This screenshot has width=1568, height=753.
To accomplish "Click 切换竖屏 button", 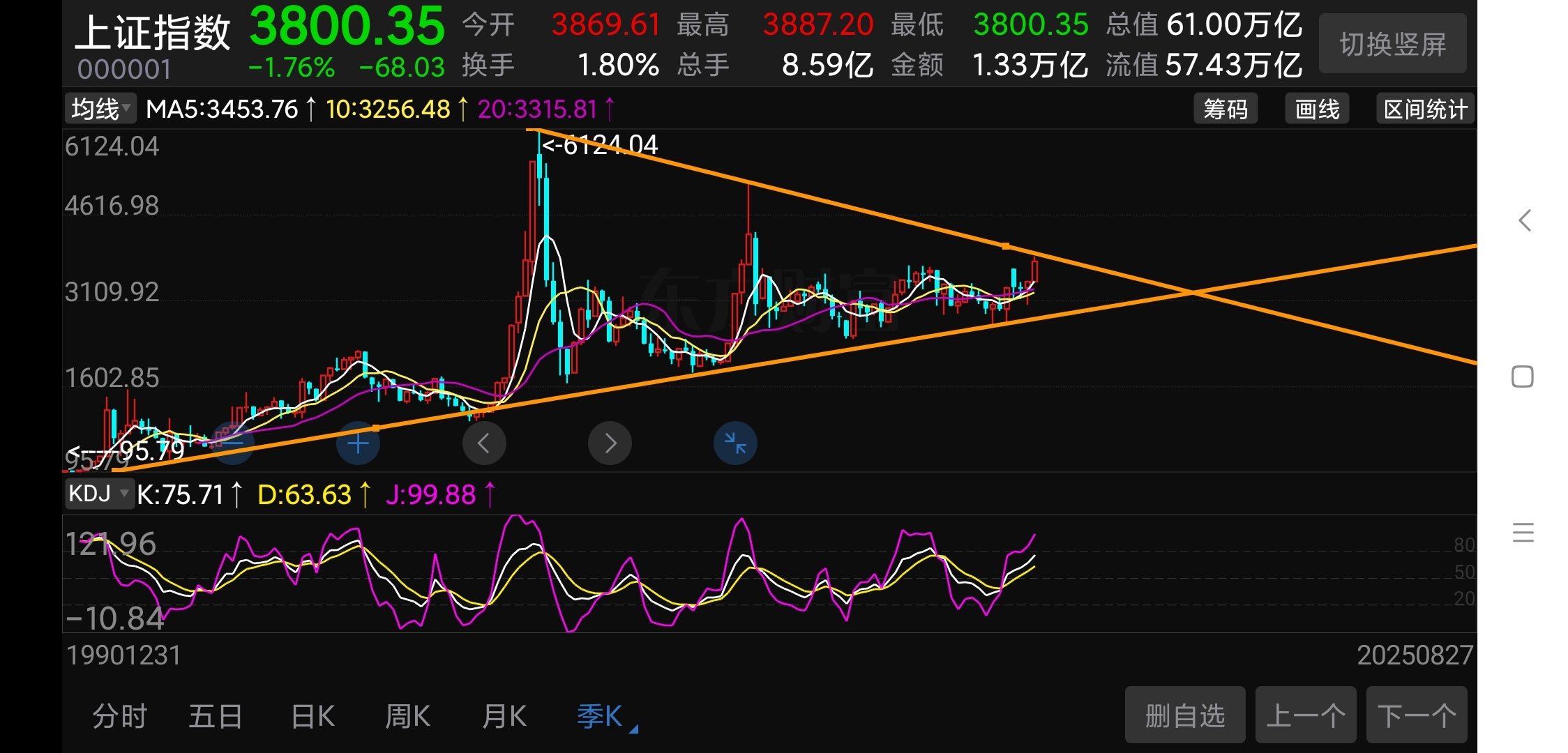I will [1393, 44].
